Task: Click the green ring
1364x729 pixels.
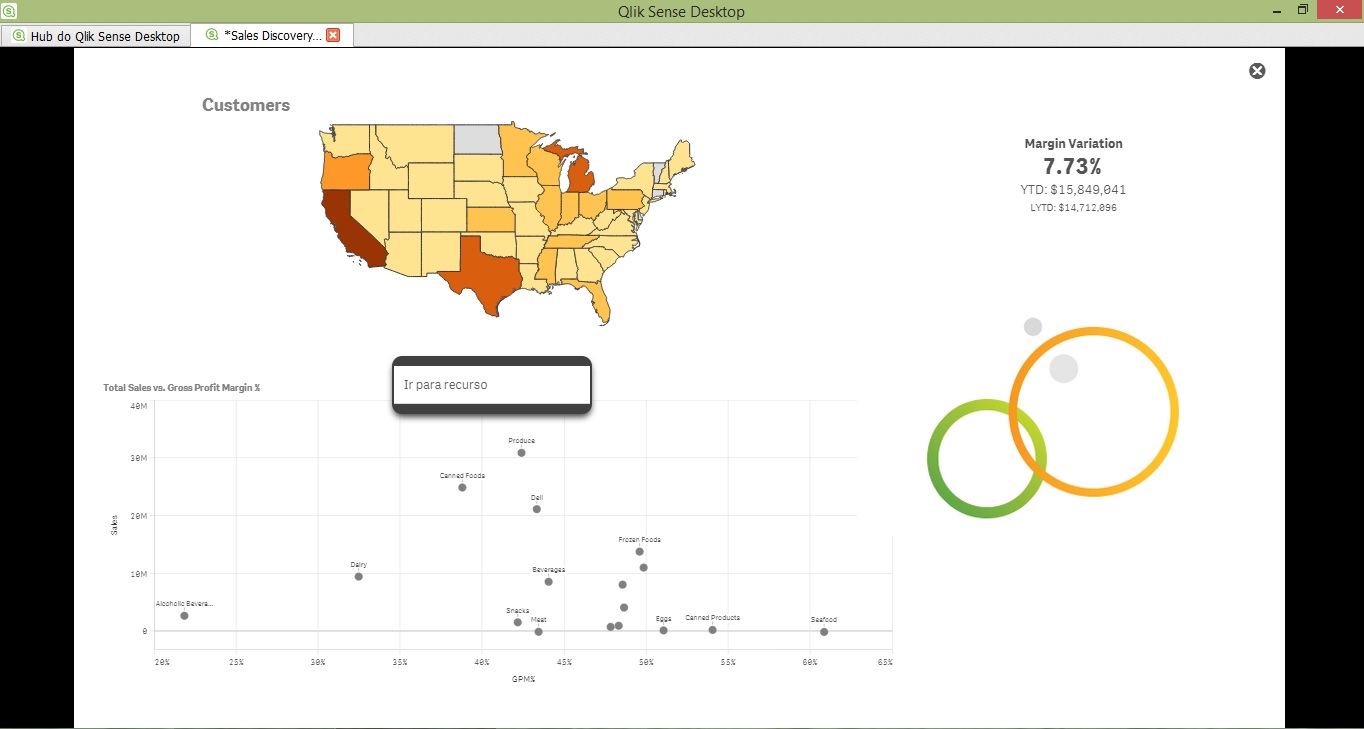Action: (x=934, y=458)
